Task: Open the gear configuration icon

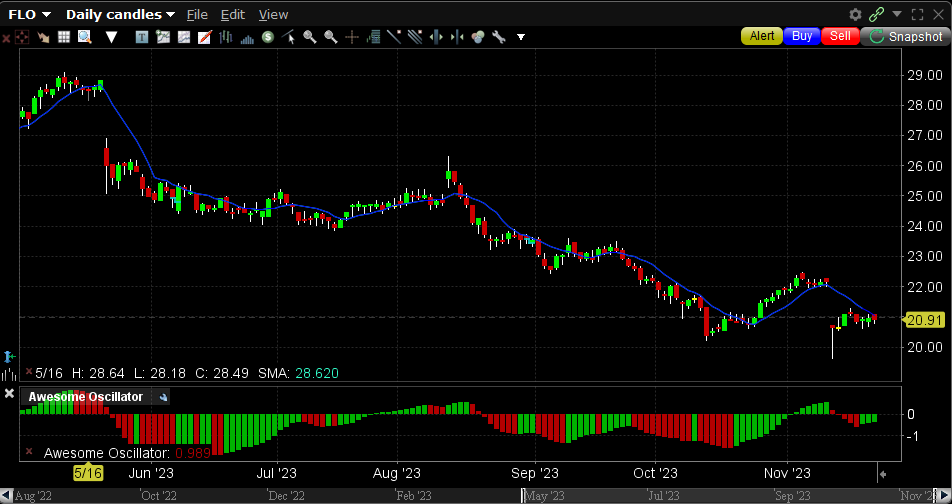Action: (x=855, y=14)
